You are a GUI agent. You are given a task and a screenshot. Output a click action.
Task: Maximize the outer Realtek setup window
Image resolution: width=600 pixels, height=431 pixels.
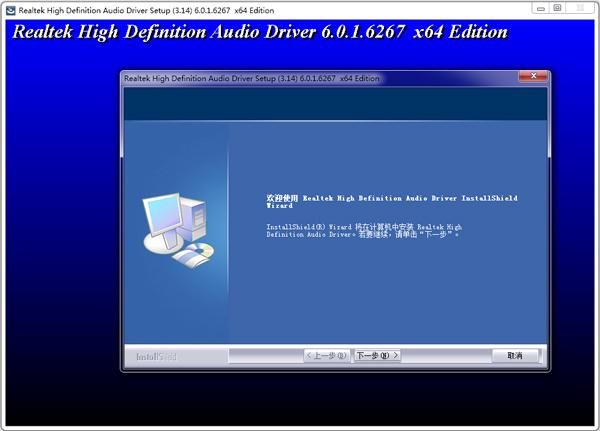coord(558,8)
